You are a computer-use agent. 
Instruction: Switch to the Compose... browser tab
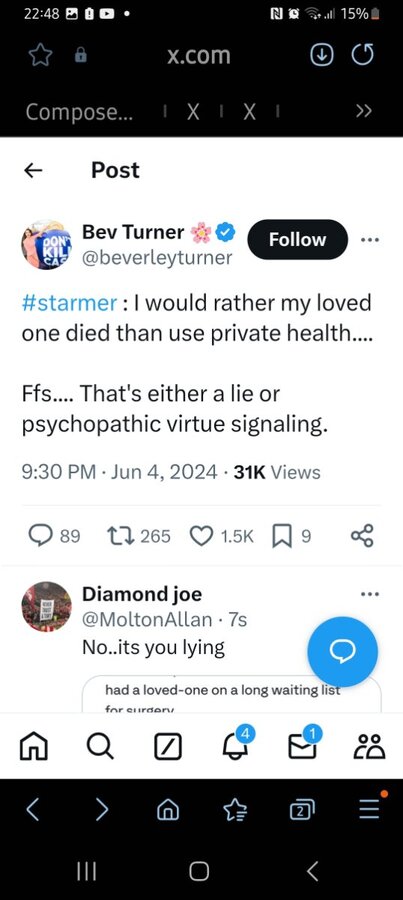[79, 111]
